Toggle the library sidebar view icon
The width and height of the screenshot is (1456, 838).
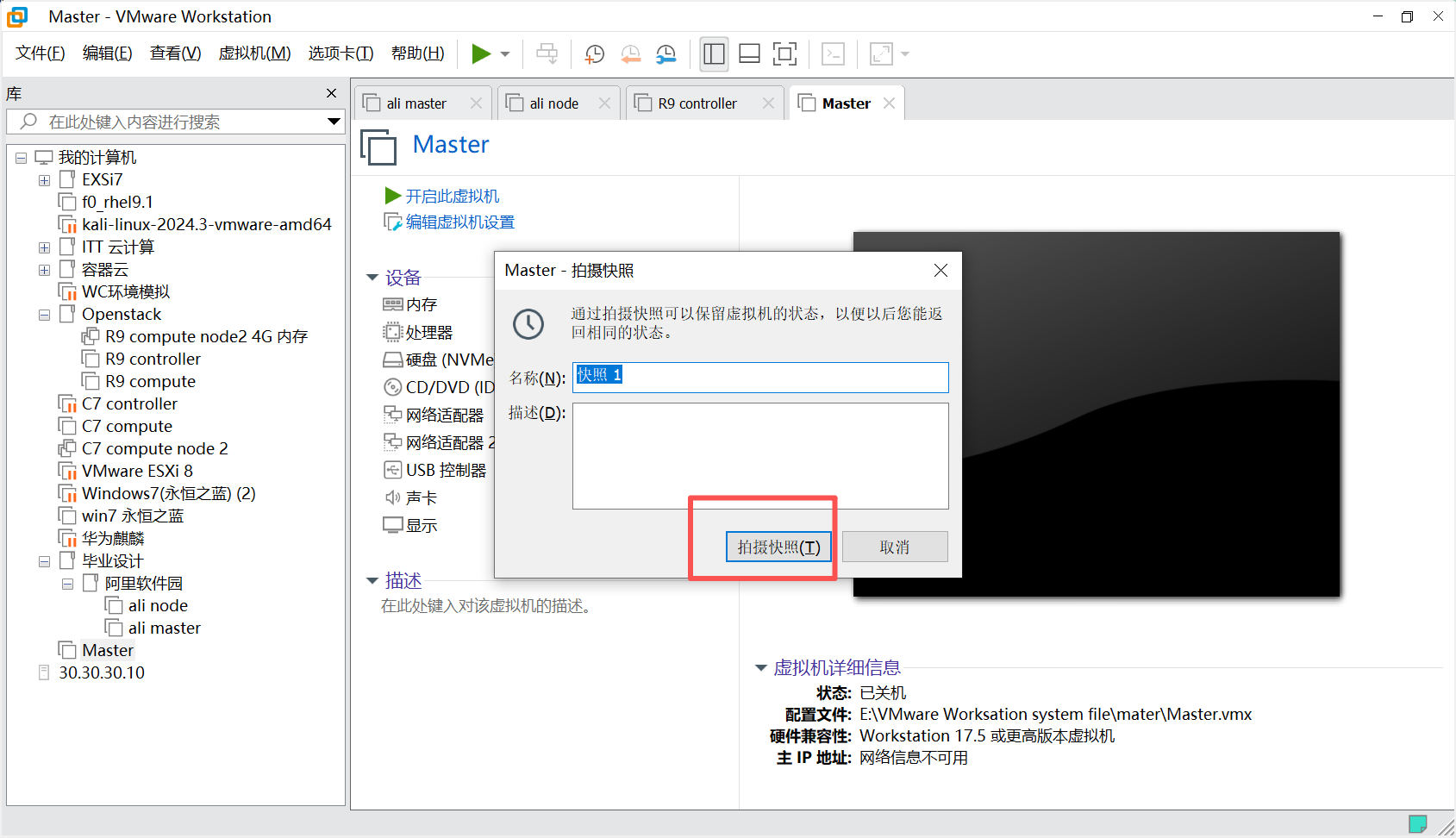[x=714, y=54]
